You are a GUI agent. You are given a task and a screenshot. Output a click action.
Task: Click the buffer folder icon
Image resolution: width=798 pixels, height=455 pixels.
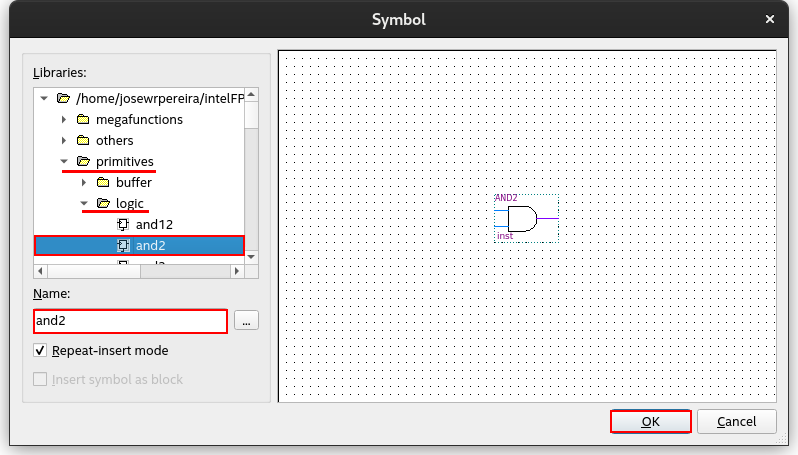[x=103, y=182]
